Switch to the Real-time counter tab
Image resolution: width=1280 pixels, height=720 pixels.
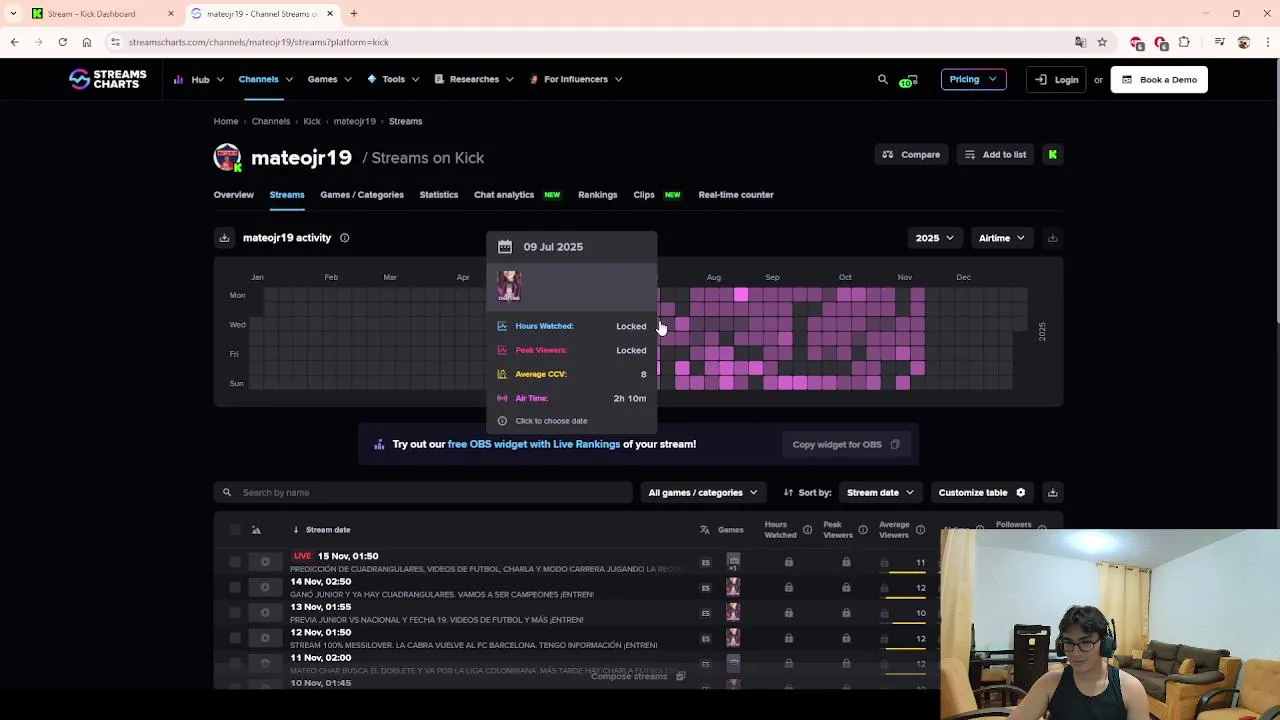click(x=736, y=195)
